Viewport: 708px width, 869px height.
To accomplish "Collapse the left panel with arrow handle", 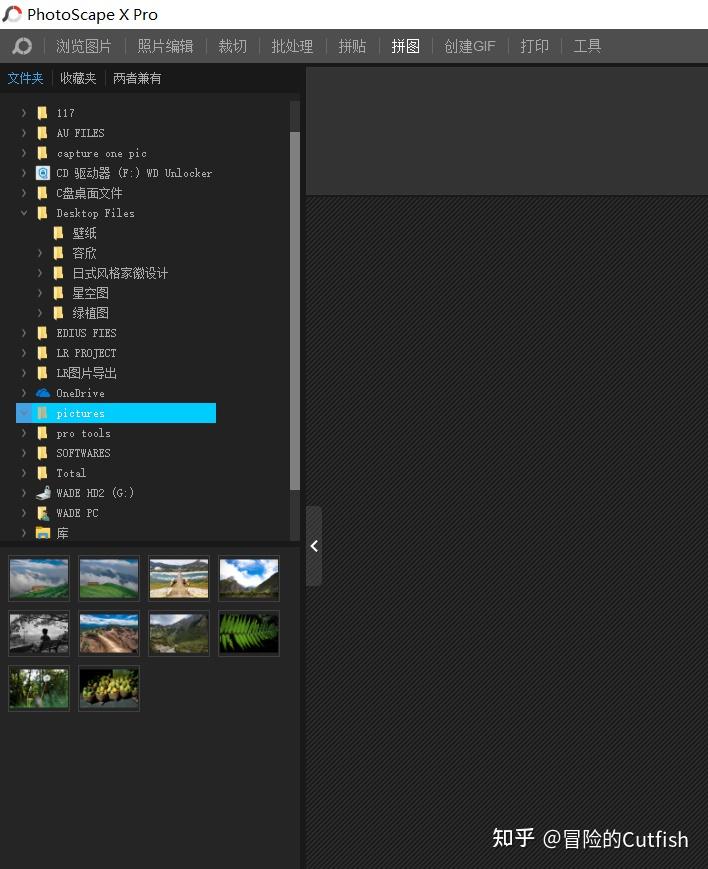I will coord(314,546).
